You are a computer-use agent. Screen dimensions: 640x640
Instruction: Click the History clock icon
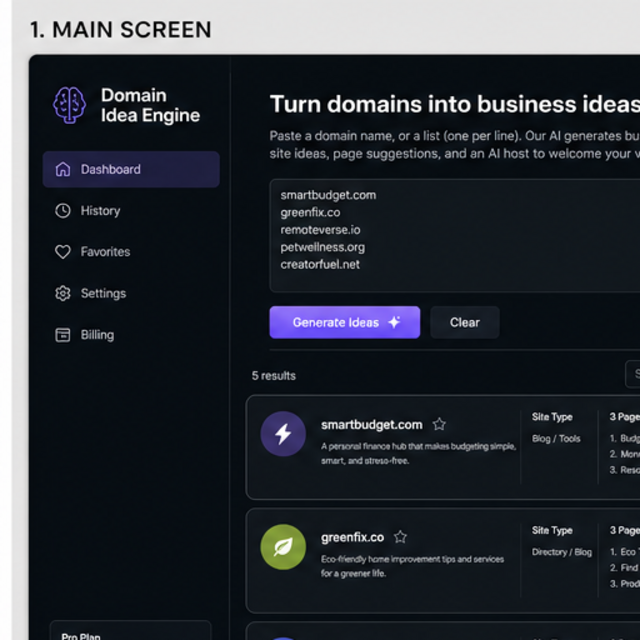coord(63,211)
